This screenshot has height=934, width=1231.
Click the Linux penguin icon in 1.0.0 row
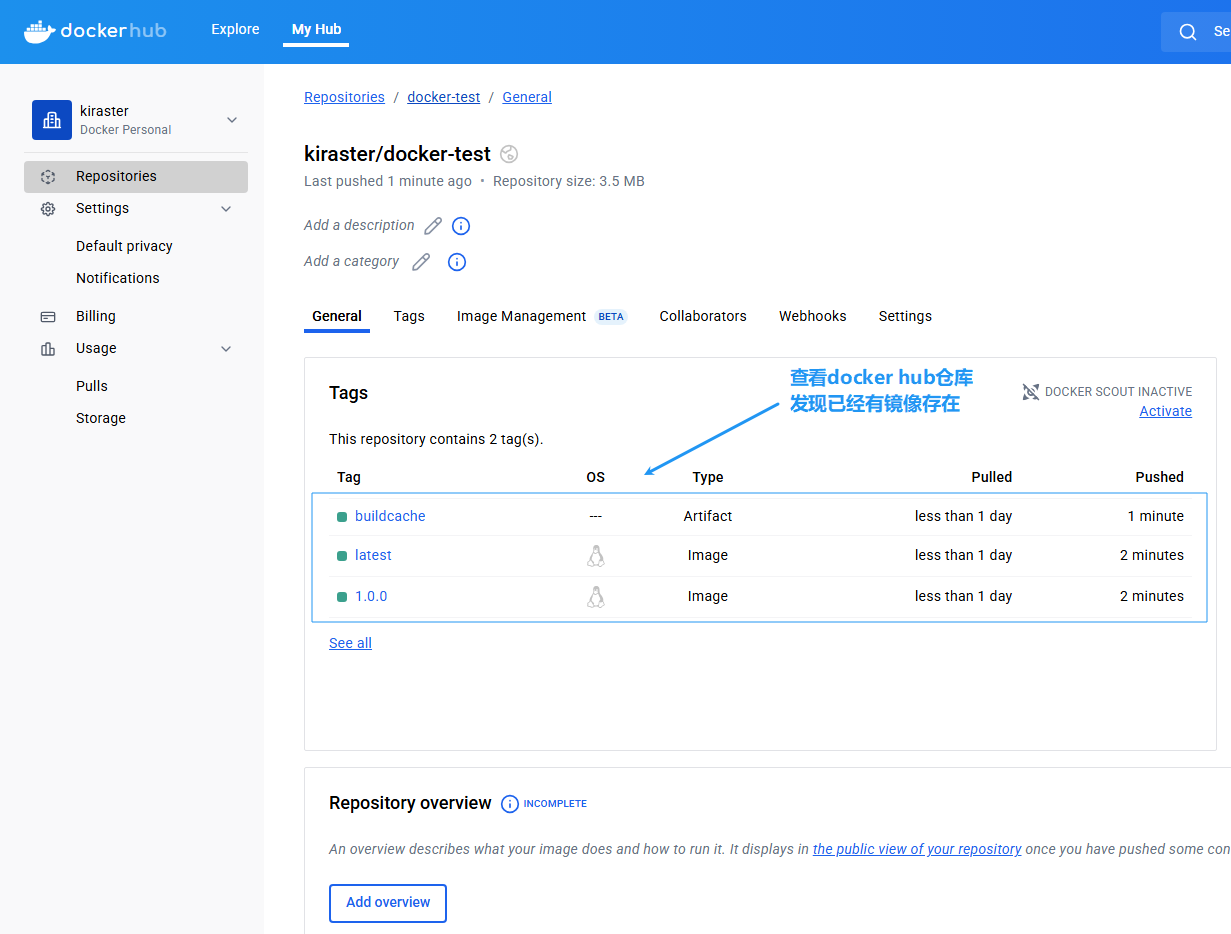pyautogui.click(x=596, y=597)
